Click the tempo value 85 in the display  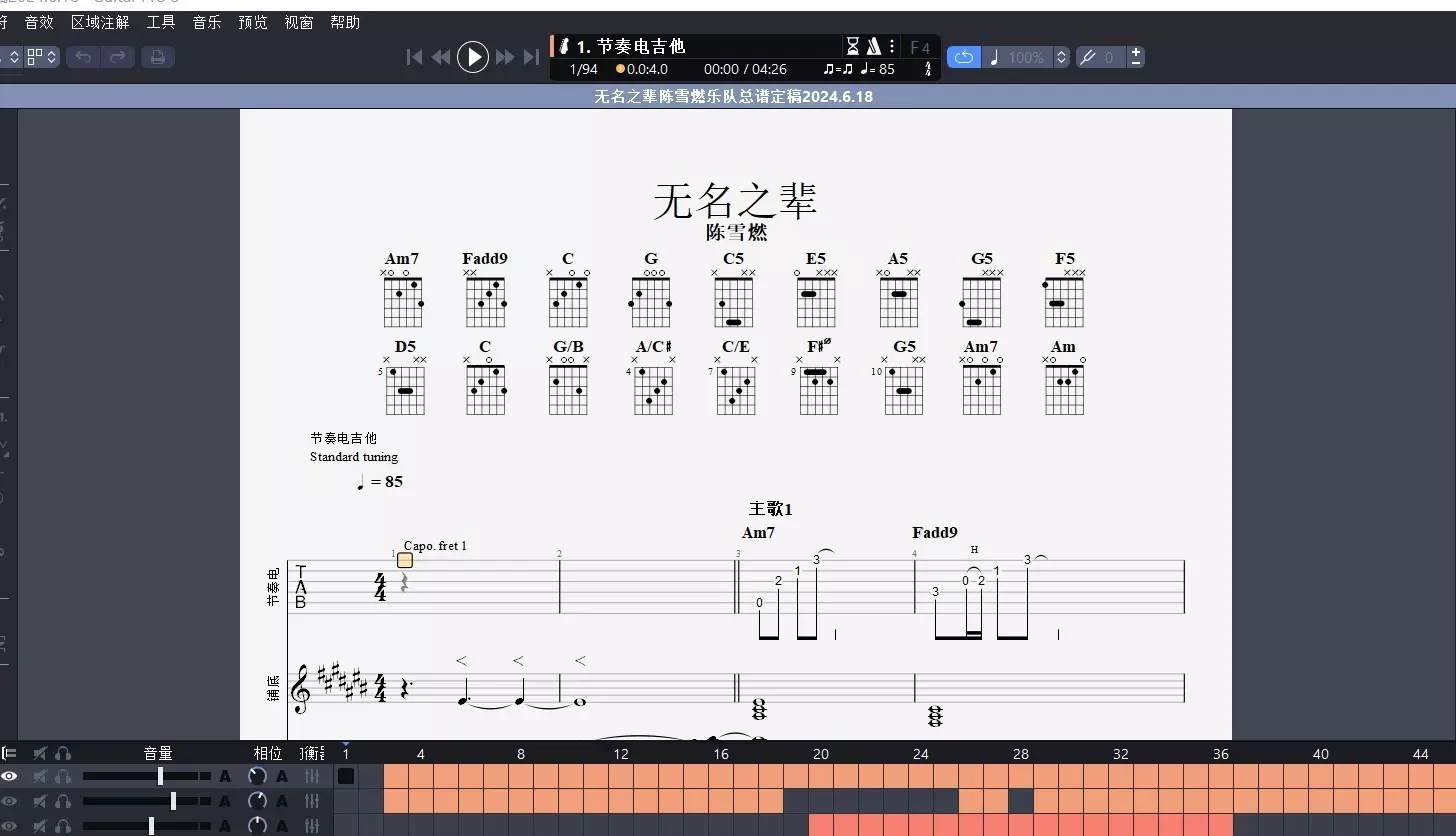[887, 69]
